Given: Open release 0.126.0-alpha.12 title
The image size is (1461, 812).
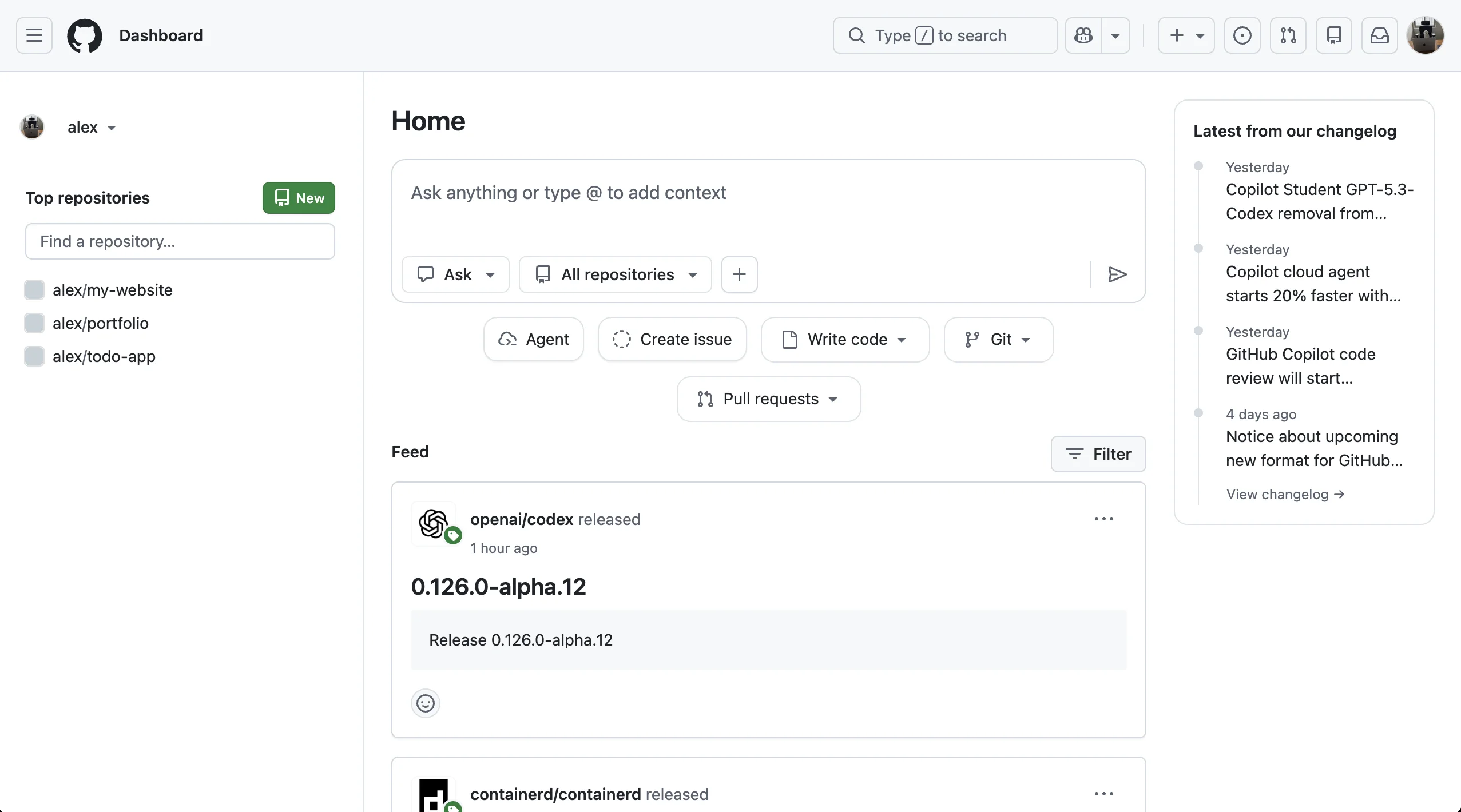Looking at the screenshot, I should click(x=498, y=587).
